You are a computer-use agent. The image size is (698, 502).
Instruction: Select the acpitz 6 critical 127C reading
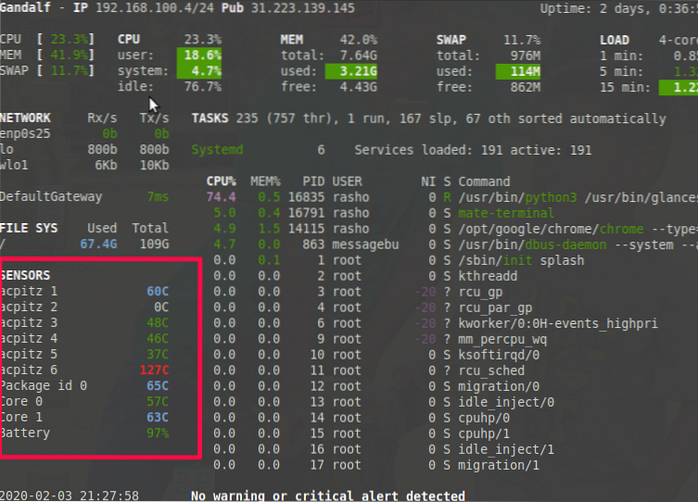coord(154,370)
